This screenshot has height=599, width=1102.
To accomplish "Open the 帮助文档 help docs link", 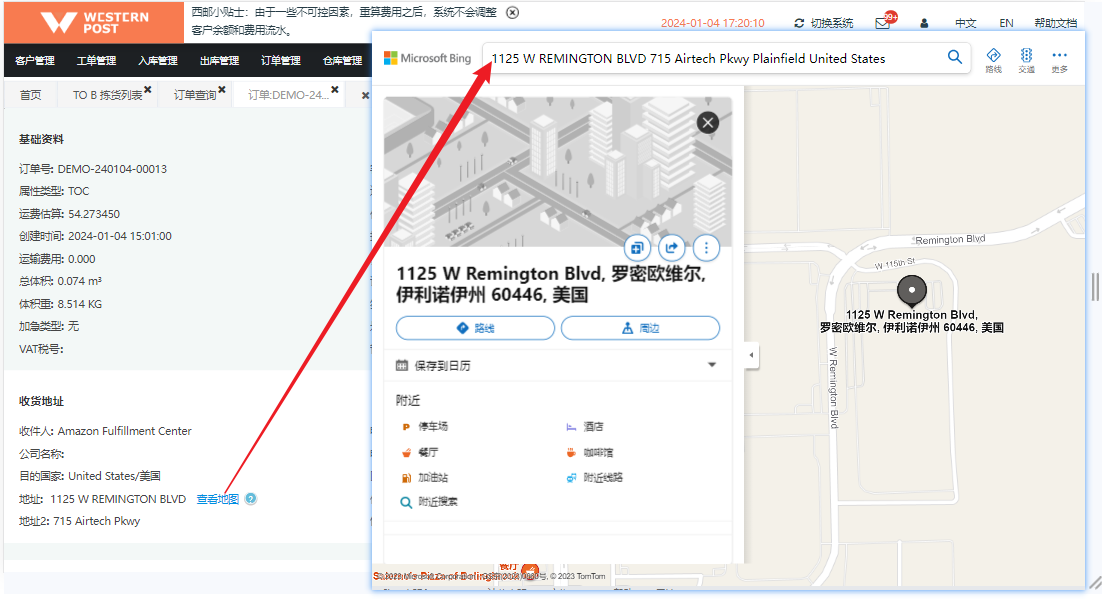I will coord(1056,23).
